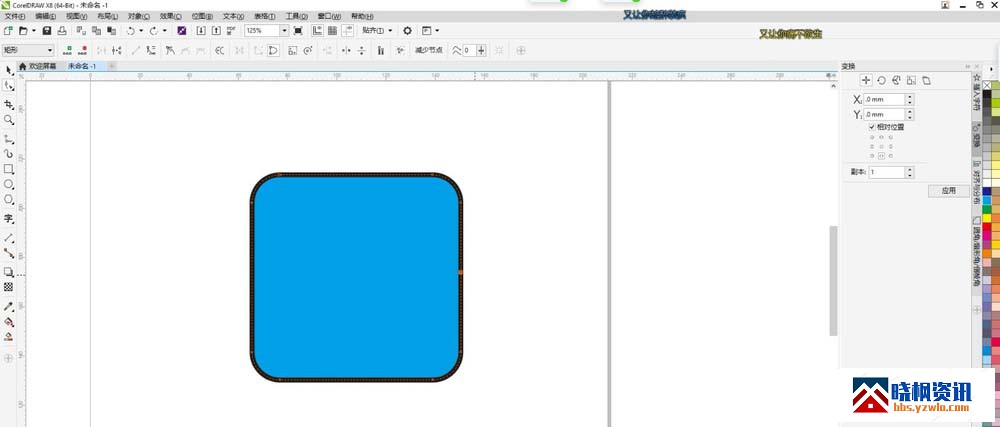Expand the undo history dropdown arrow
This screenshot has width=1000, height=427.
pyautogui.click(x=140, y=31)
